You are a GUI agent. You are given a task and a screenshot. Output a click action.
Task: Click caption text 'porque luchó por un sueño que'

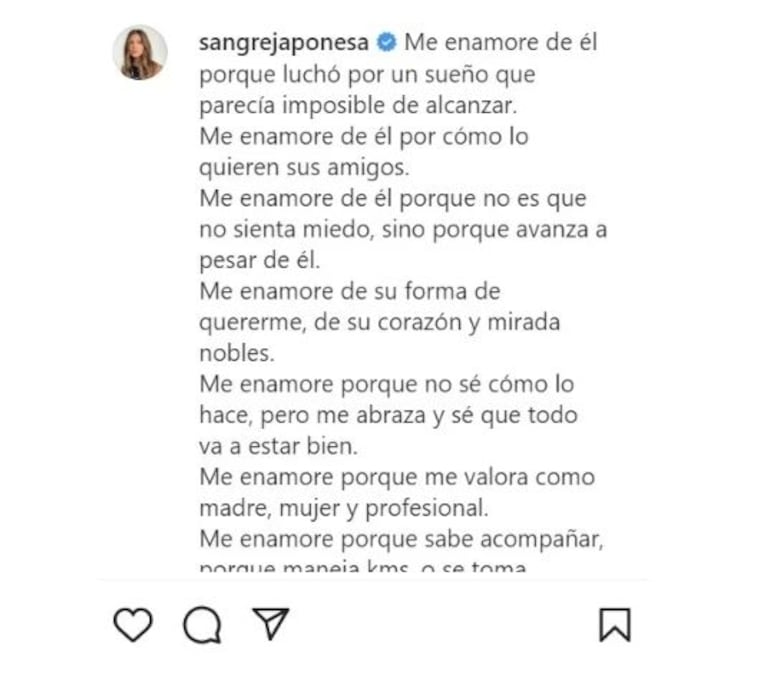(367, 74)
